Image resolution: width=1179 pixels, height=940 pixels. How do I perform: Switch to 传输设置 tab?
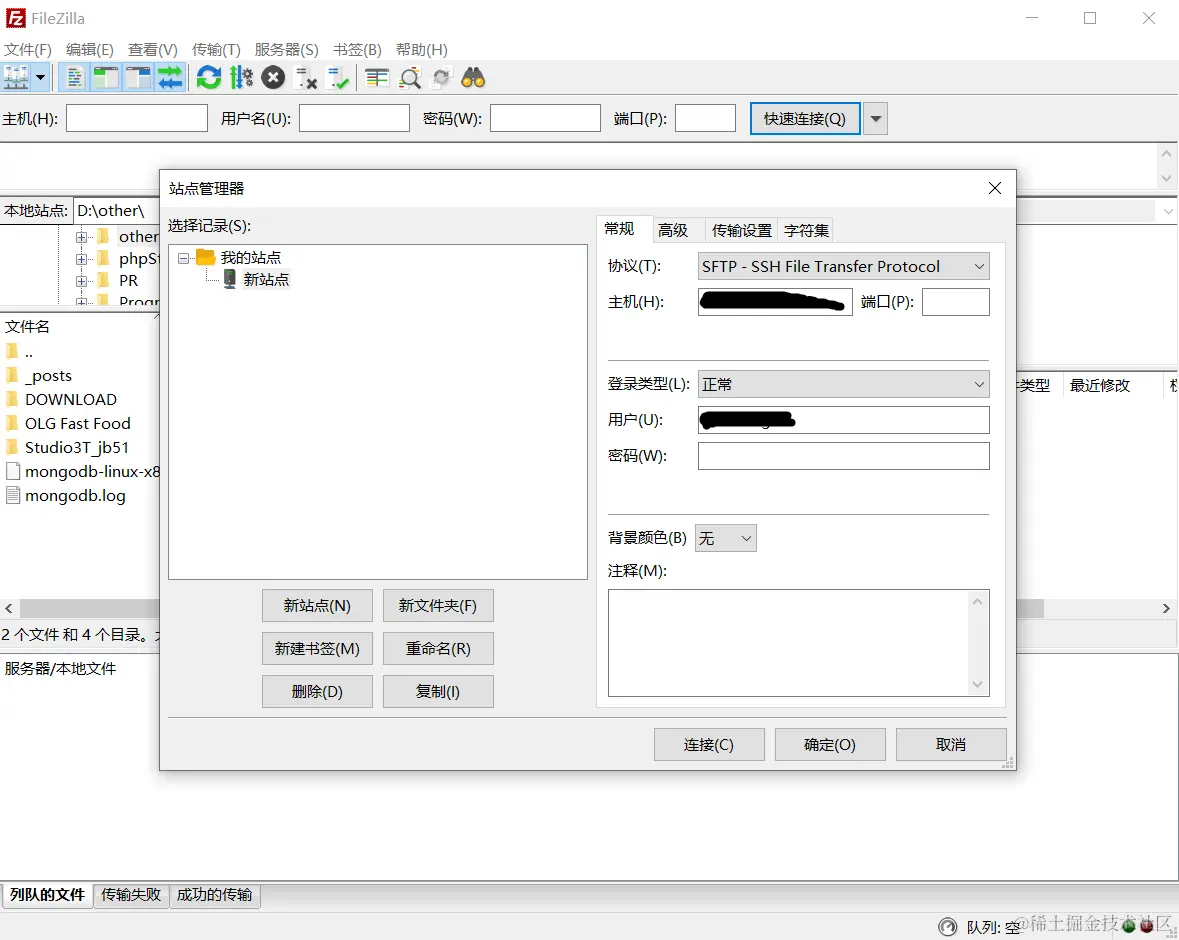coord(741,230)
